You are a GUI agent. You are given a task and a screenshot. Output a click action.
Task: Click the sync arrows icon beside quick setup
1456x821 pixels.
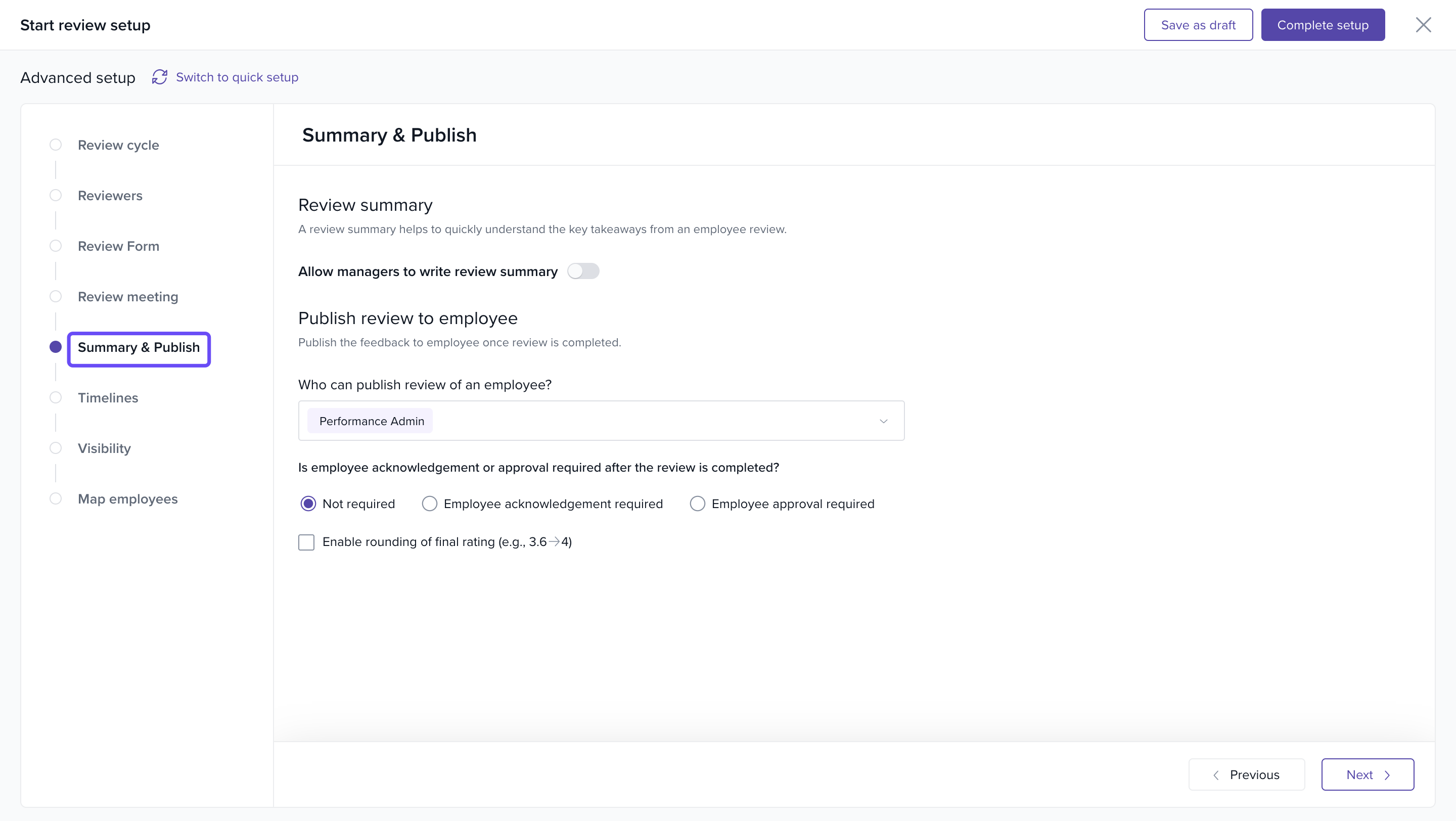[x=159, y=77]
